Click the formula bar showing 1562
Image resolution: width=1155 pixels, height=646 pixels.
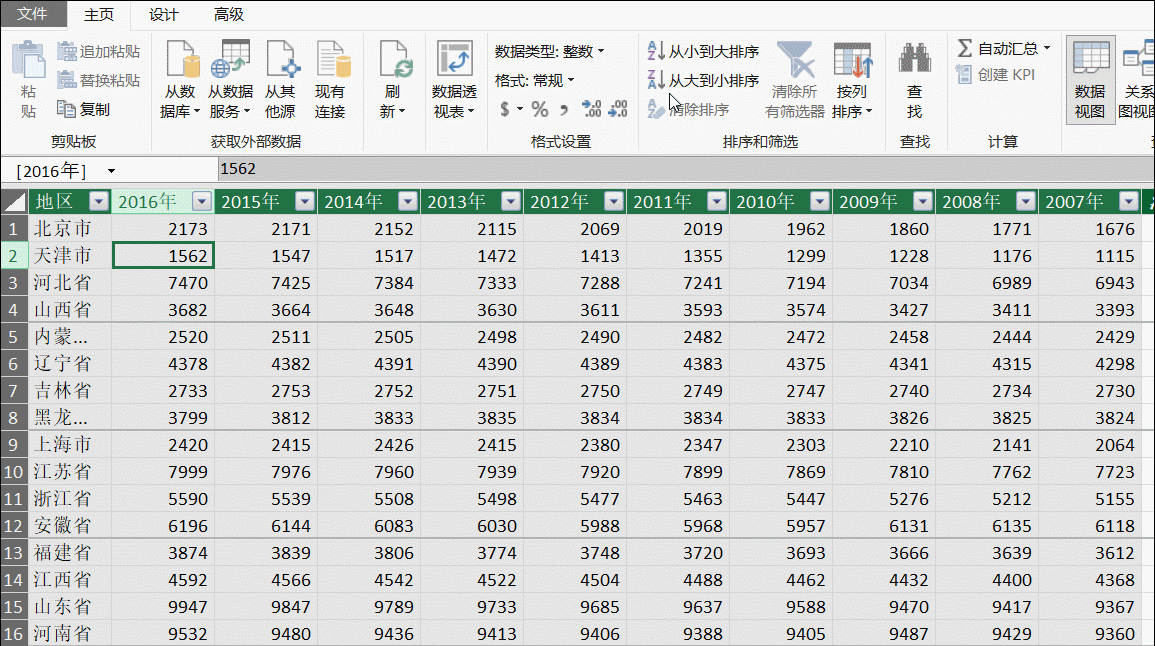(x=300, y=171)
